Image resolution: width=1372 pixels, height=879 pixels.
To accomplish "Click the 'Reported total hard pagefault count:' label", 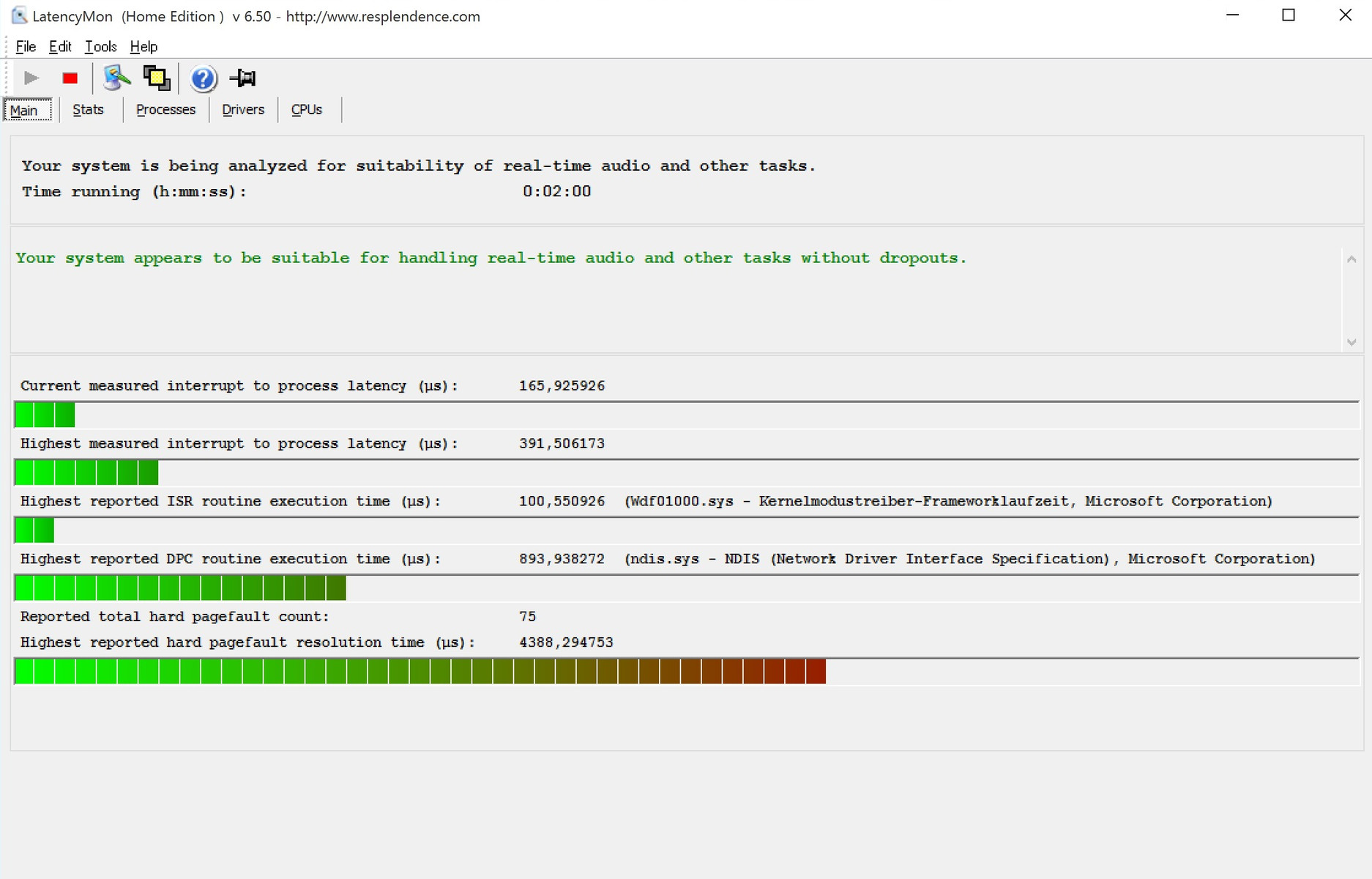I will [x=174, y=617].
